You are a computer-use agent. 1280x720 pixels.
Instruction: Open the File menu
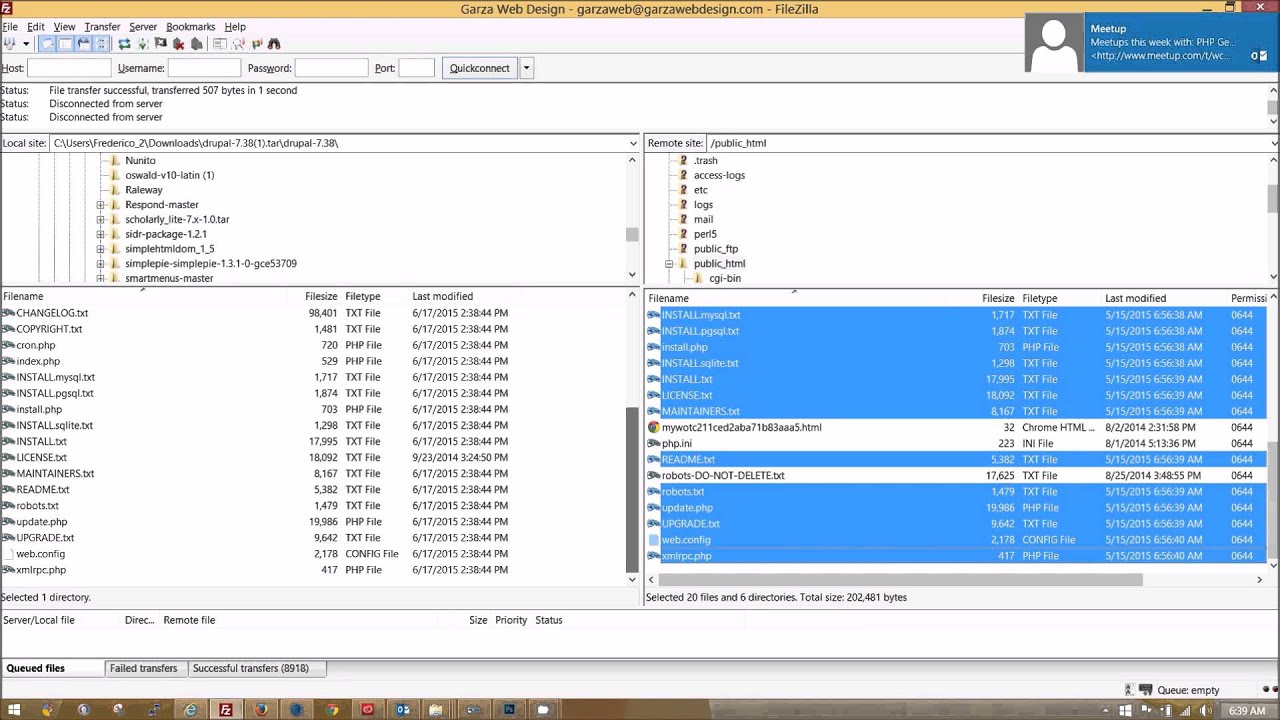click(x=10, y=27)
